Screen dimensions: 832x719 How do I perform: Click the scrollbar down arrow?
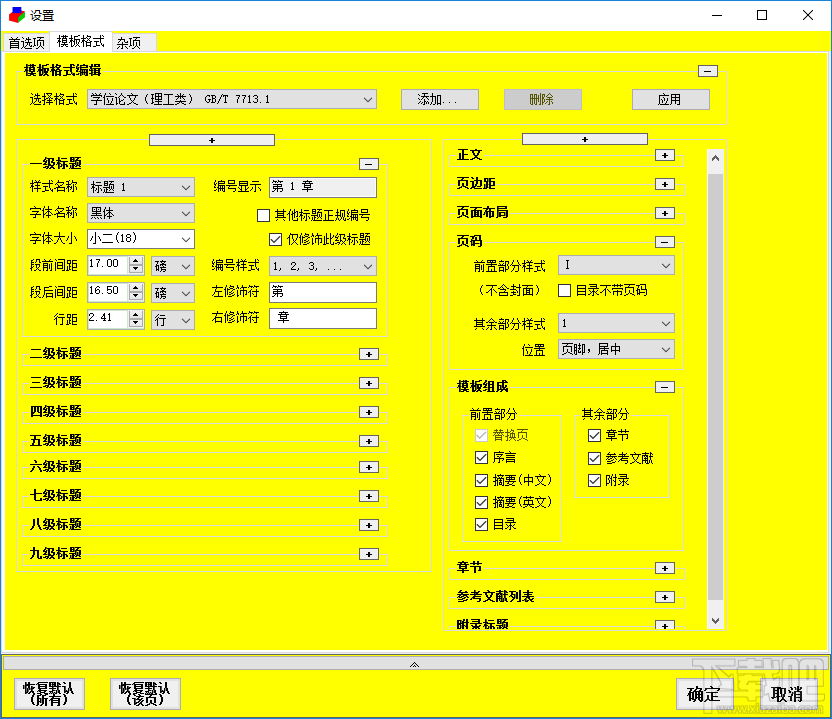(715, 620)
